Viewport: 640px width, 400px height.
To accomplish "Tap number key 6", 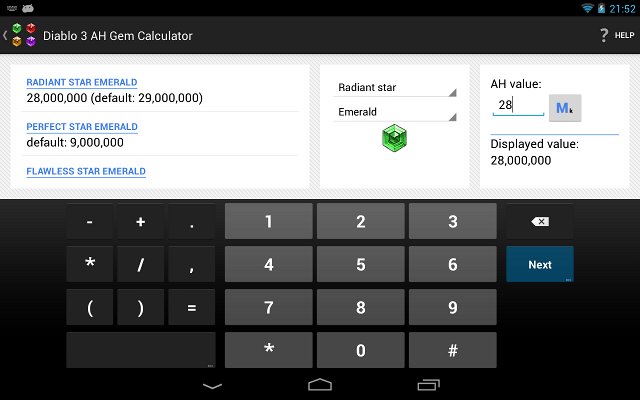I will pos(453,264).
